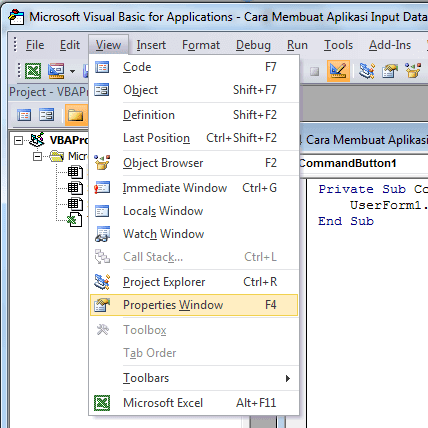Screen dimensions: 428x428
Task: Select third worksheet icon in tree
Action: [x=75, y=204]
